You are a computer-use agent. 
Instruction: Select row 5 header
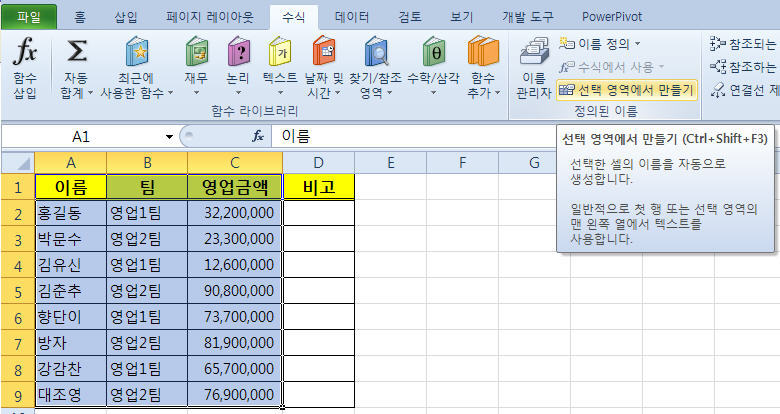point(18,291)
